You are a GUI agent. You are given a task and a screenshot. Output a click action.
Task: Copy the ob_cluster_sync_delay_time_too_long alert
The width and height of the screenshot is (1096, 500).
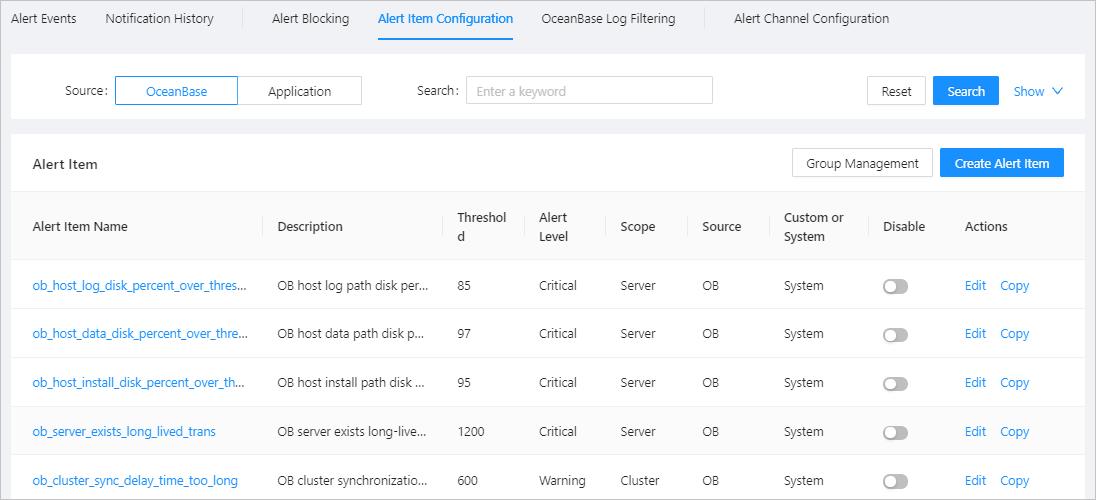(1015, 481)
